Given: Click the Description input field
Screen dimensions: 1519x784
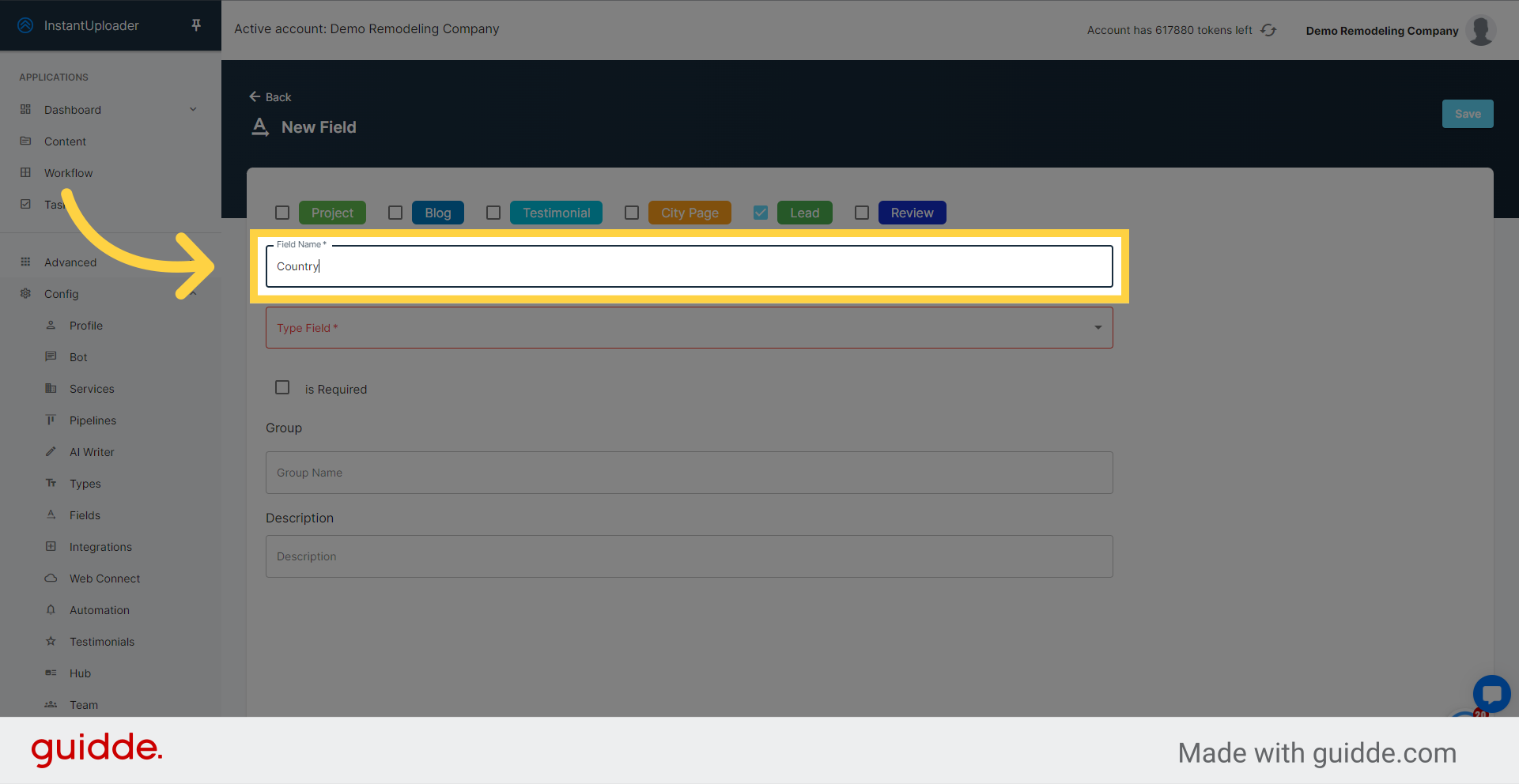Looking at the screenshot, I should 690,556.
